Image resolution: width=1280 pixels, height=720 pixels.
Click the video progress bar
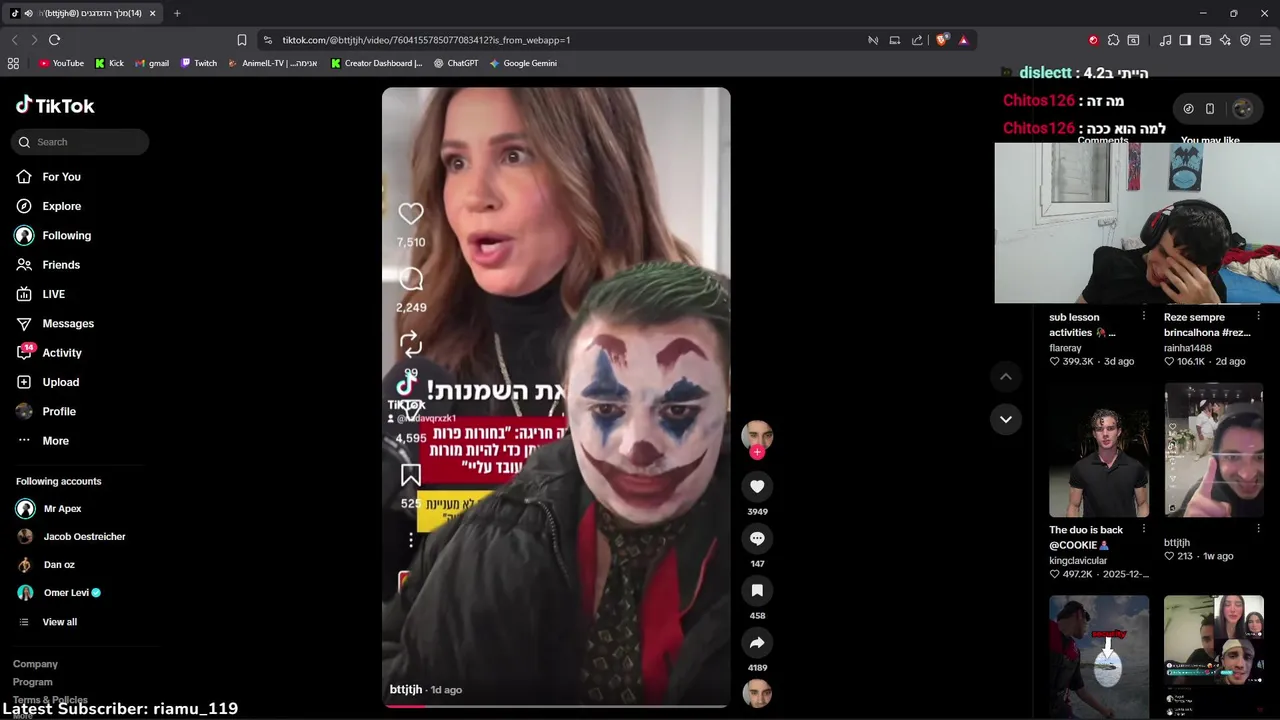pos(556,706)
